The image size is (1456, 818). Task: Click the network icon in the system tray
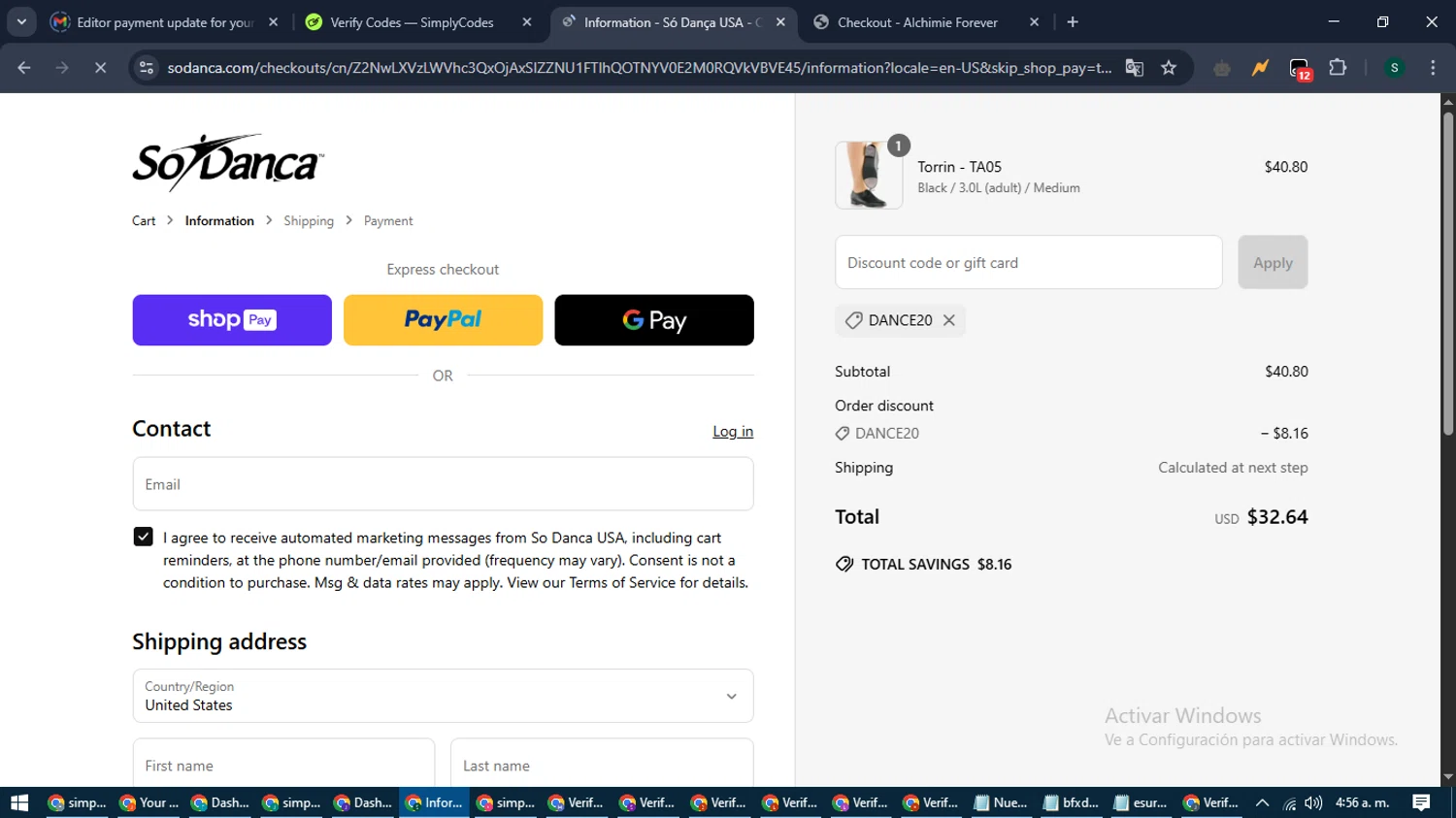click(1289, 802)
